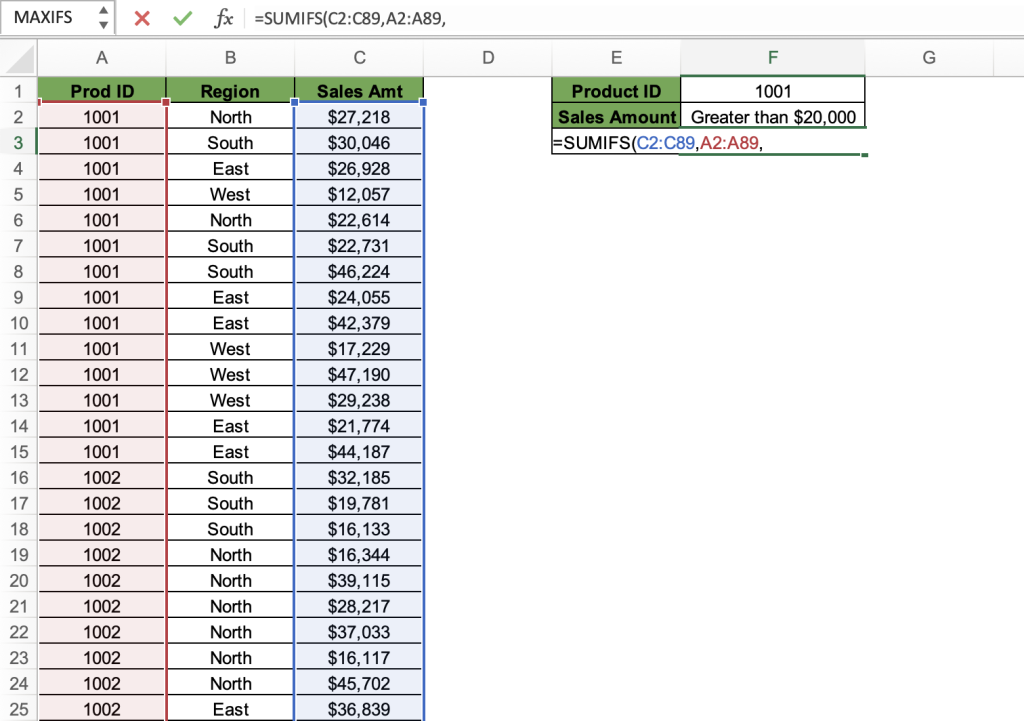Select the Region value South in row 3
This screenshot has height=721, width=1024.
coord(230,142)
